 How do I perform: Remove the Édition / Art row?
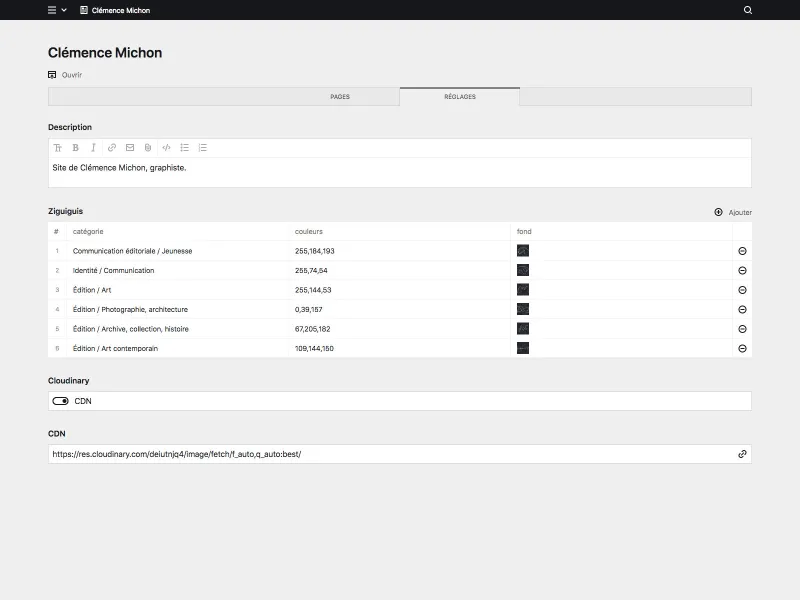[x=741, y=290]
